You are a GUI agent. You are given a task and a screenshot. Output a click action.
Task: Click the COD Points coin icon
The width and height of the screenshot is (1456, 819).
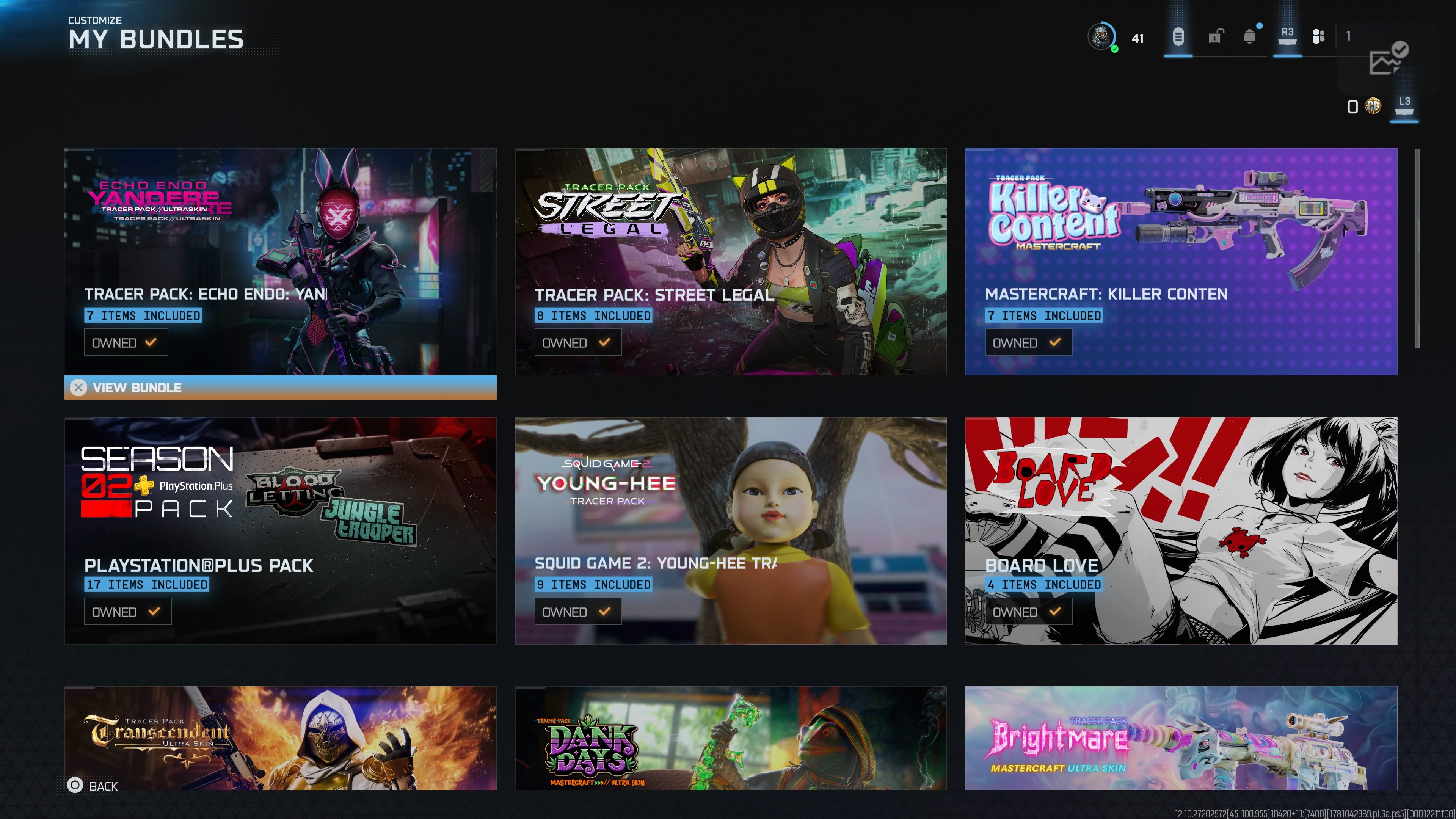click(x=1373, y=106)
